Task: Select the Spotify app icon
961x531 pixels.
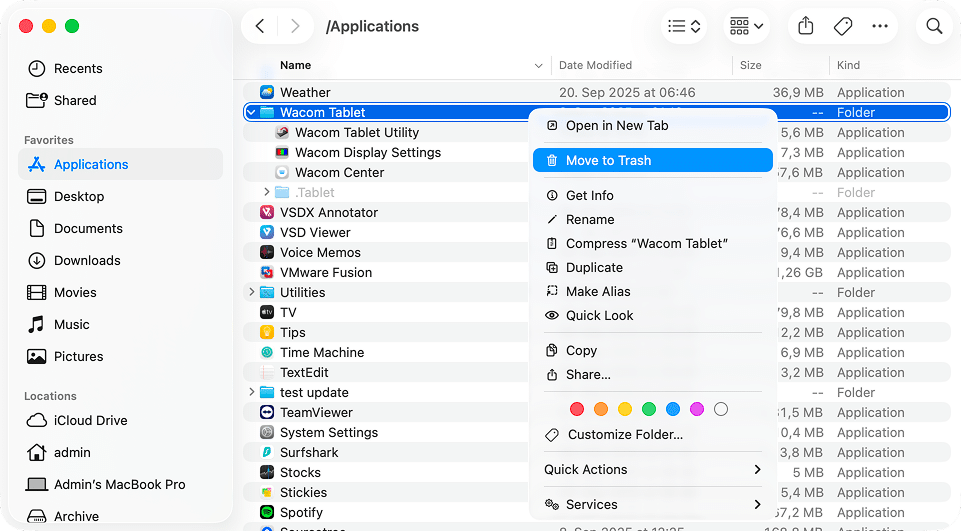Action: click(x=267, y=512)
